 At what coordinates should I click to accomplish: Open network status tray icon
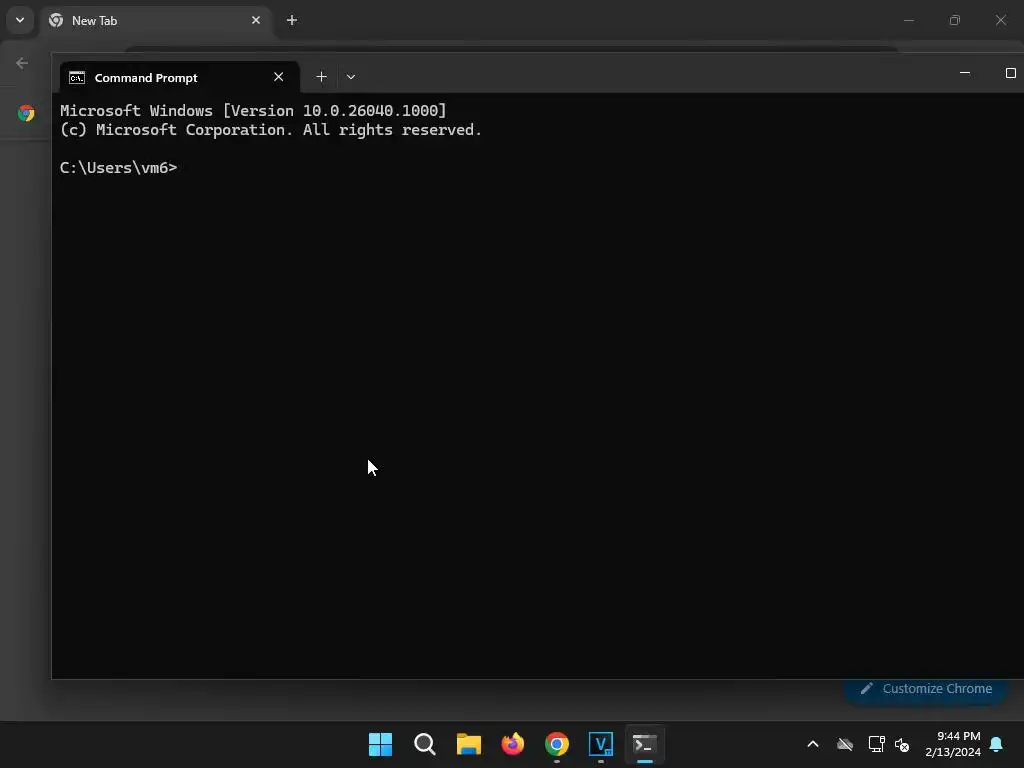coord(876,744)
